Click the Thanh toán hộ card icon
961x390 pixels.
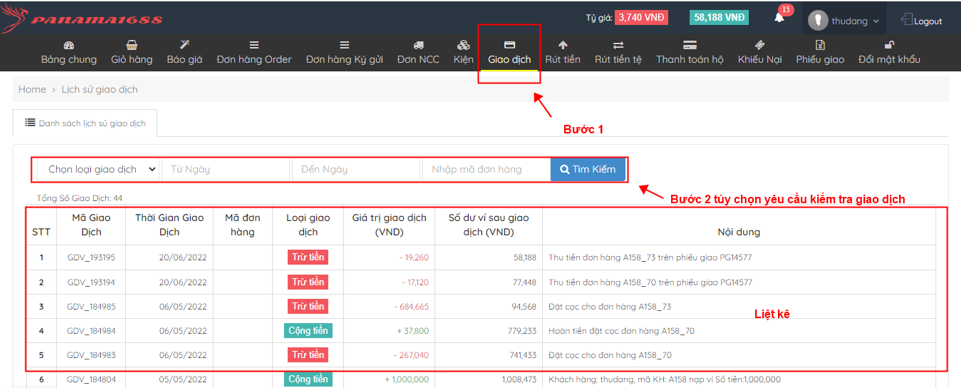click(689, 45)
